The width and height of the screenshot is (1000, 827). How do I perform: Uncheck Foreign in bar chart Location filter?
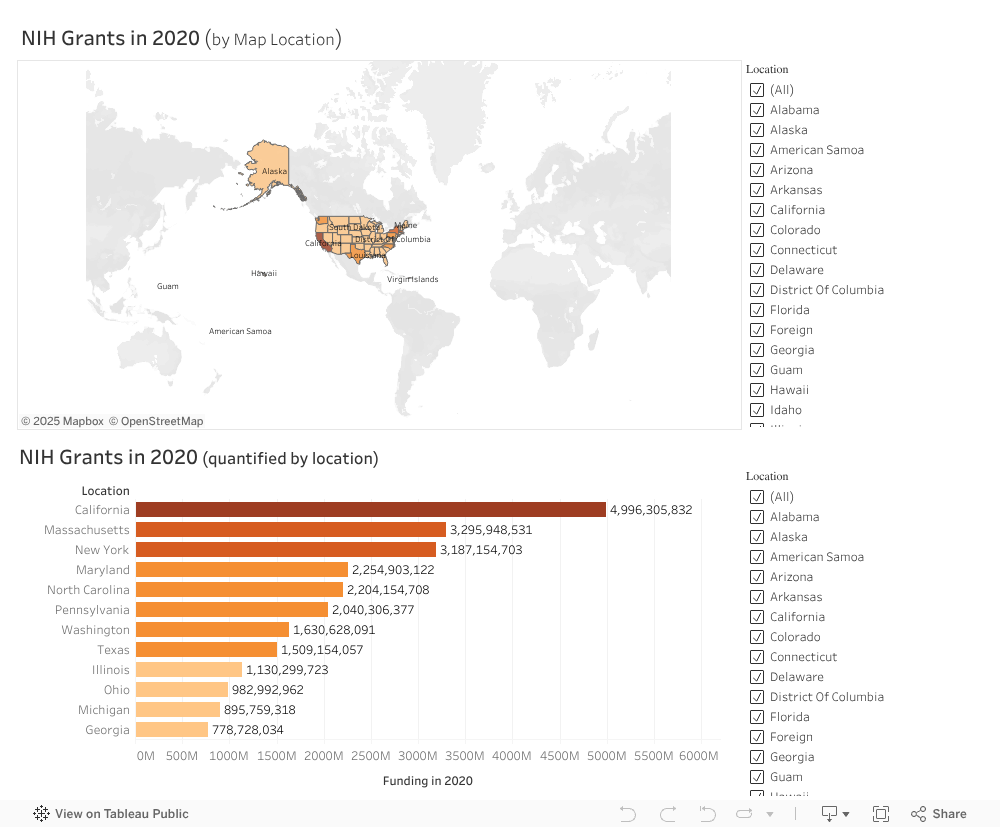(x=757, y=736)
